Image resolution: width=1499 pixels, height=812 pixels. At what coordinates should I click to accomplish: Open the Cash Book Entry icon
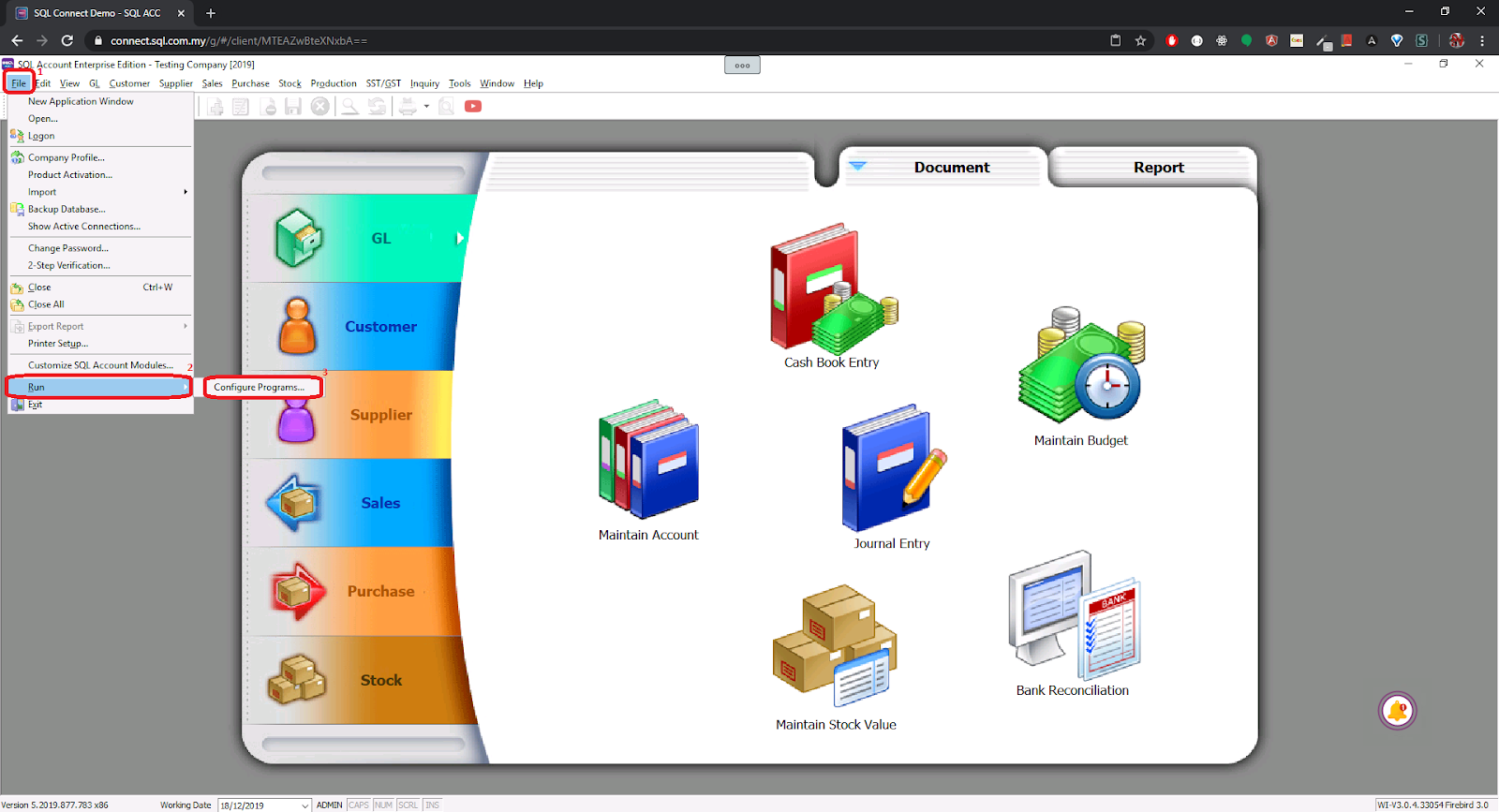click(x=833, y=289)
